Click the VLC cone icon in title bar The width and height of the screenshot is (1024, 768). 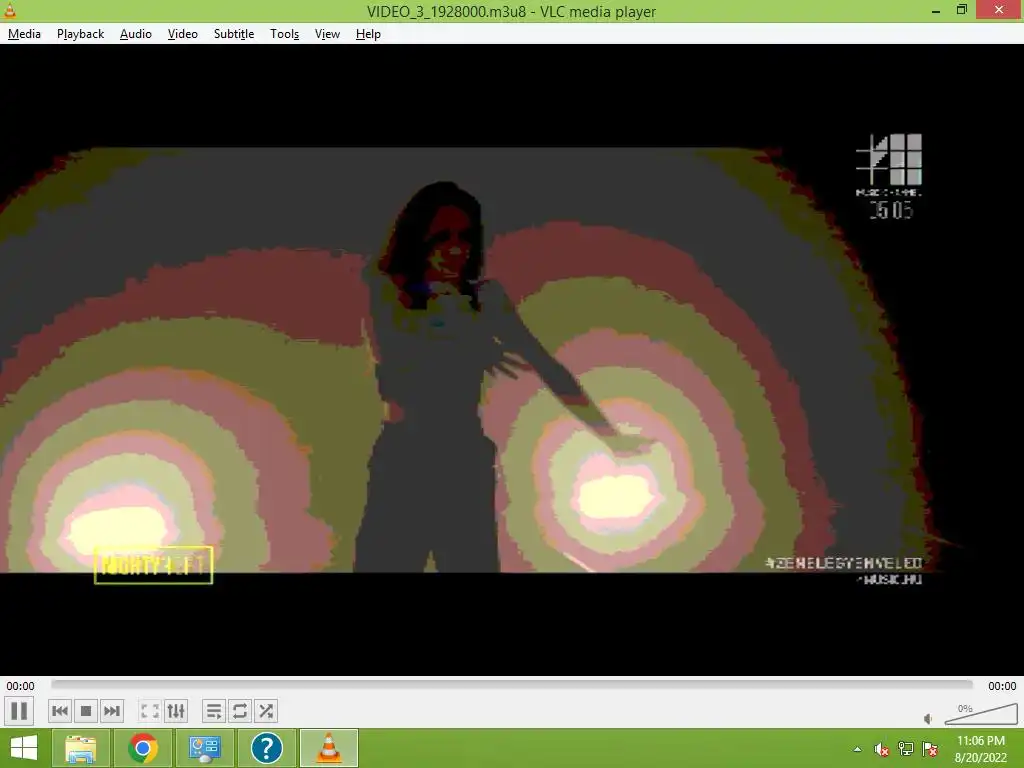pyautogui.click(x=10, y=10)
